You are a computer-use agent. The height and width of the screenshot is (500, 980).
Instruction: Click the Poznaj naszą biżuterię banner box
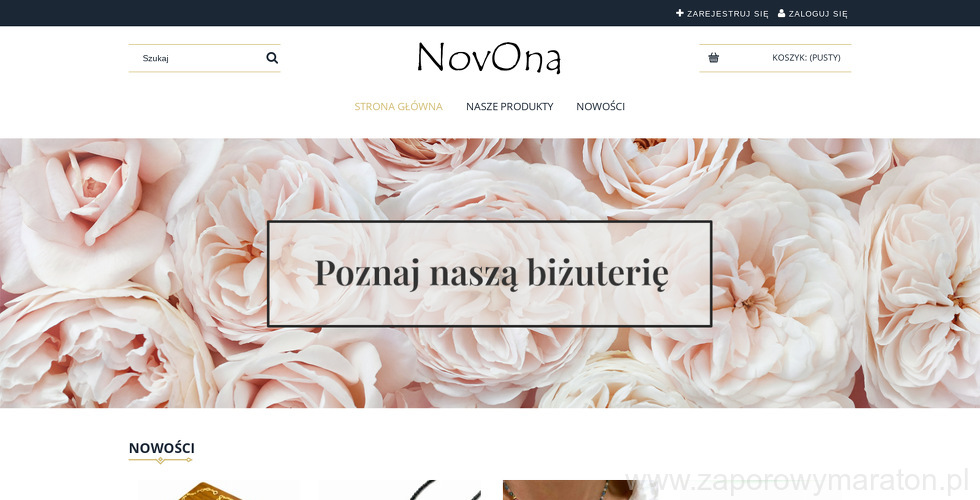click(x=490, y=274)
